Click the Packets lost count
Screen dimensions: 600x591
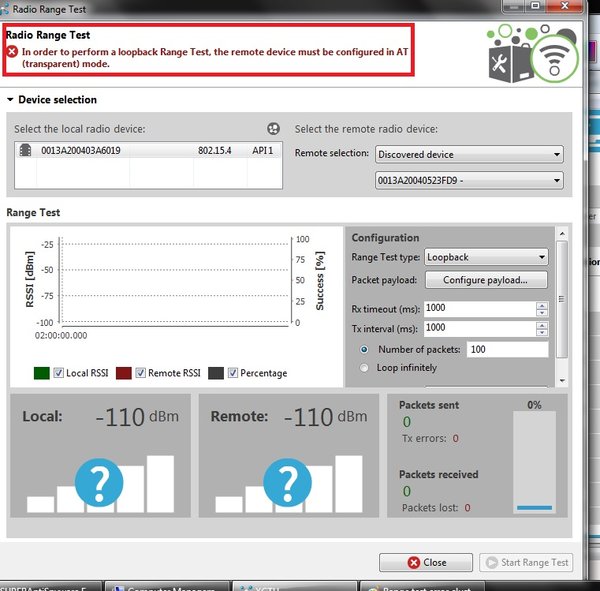tap(467, 508)
